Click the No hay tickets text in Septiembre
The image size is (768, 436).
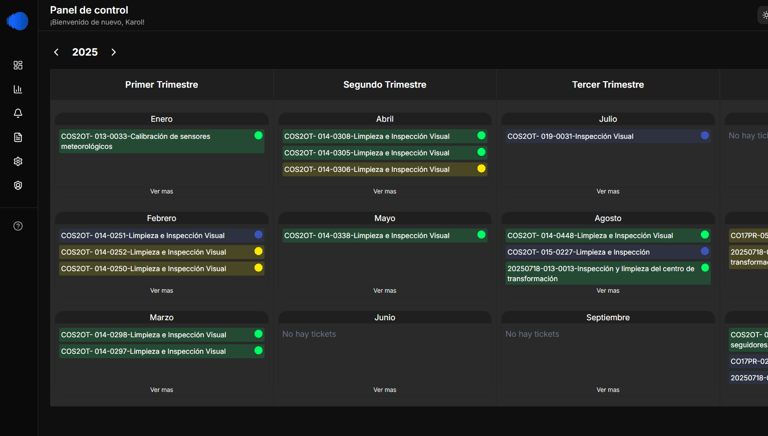(x=532, y=334)
